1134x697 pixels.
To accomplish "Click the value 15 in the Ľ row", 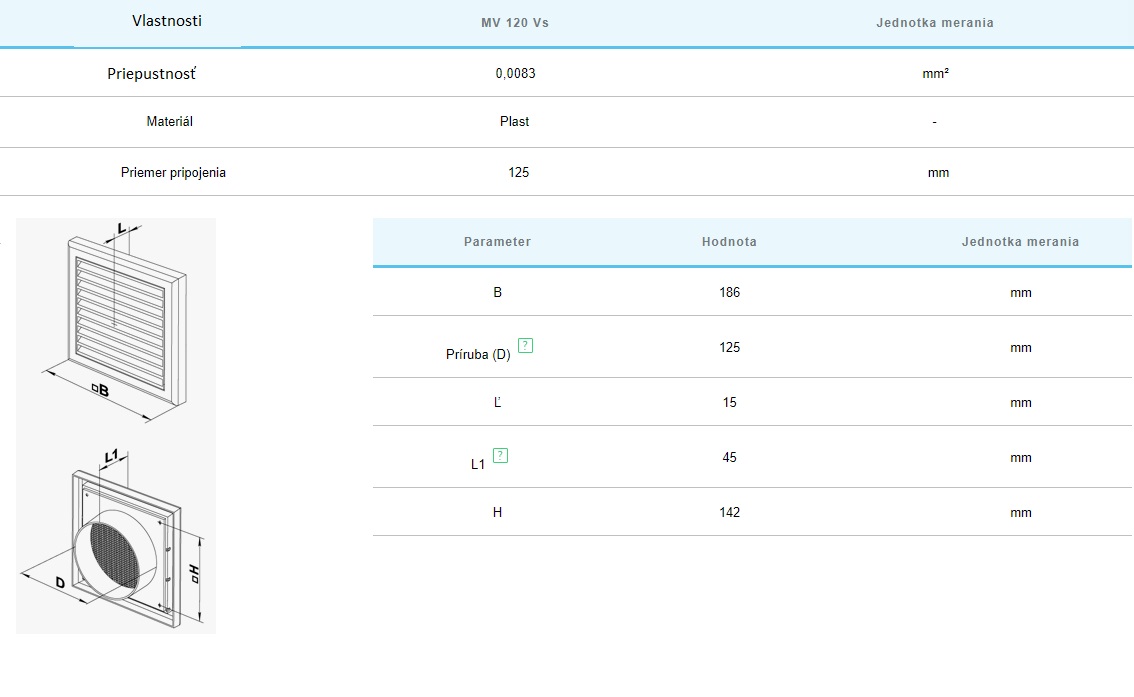I will pyautogui.click(x=729, y=403).
